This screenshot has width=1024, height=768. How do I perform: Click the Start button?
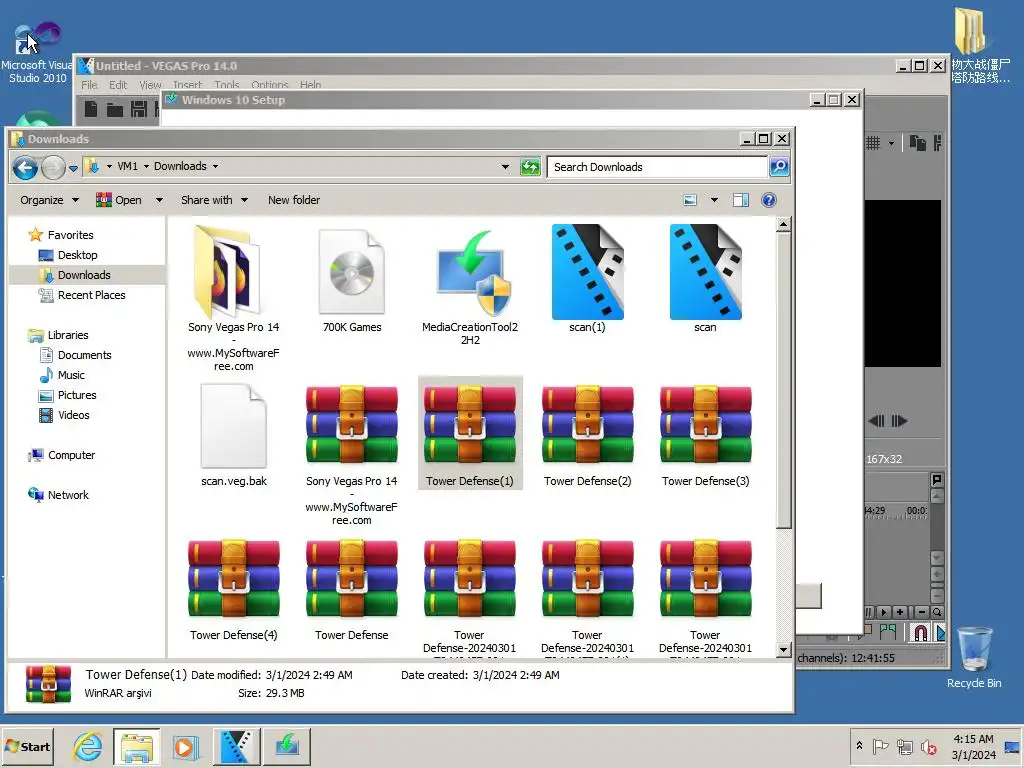pyautogui.click(x=28, y=746)
